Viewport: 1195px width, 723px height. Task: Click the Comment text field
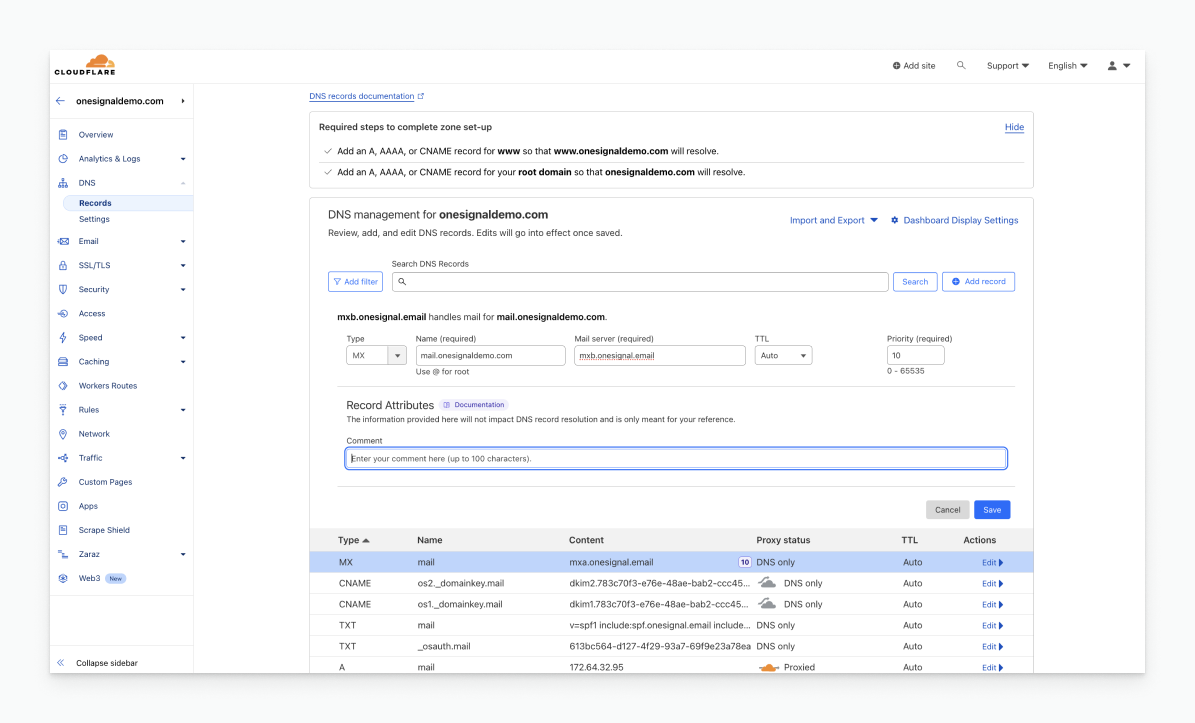coord(676,458)
